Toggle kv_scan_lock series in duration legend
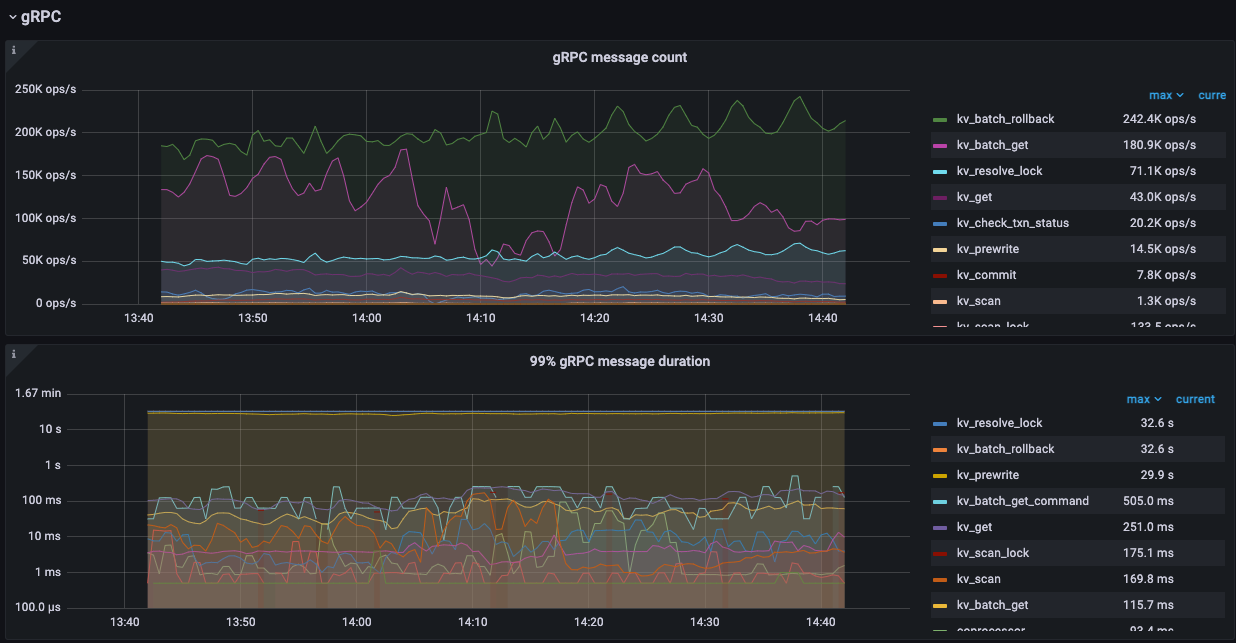Viewport: 1236px width, 643px height. pyautogui.click(x=992, y=553)
